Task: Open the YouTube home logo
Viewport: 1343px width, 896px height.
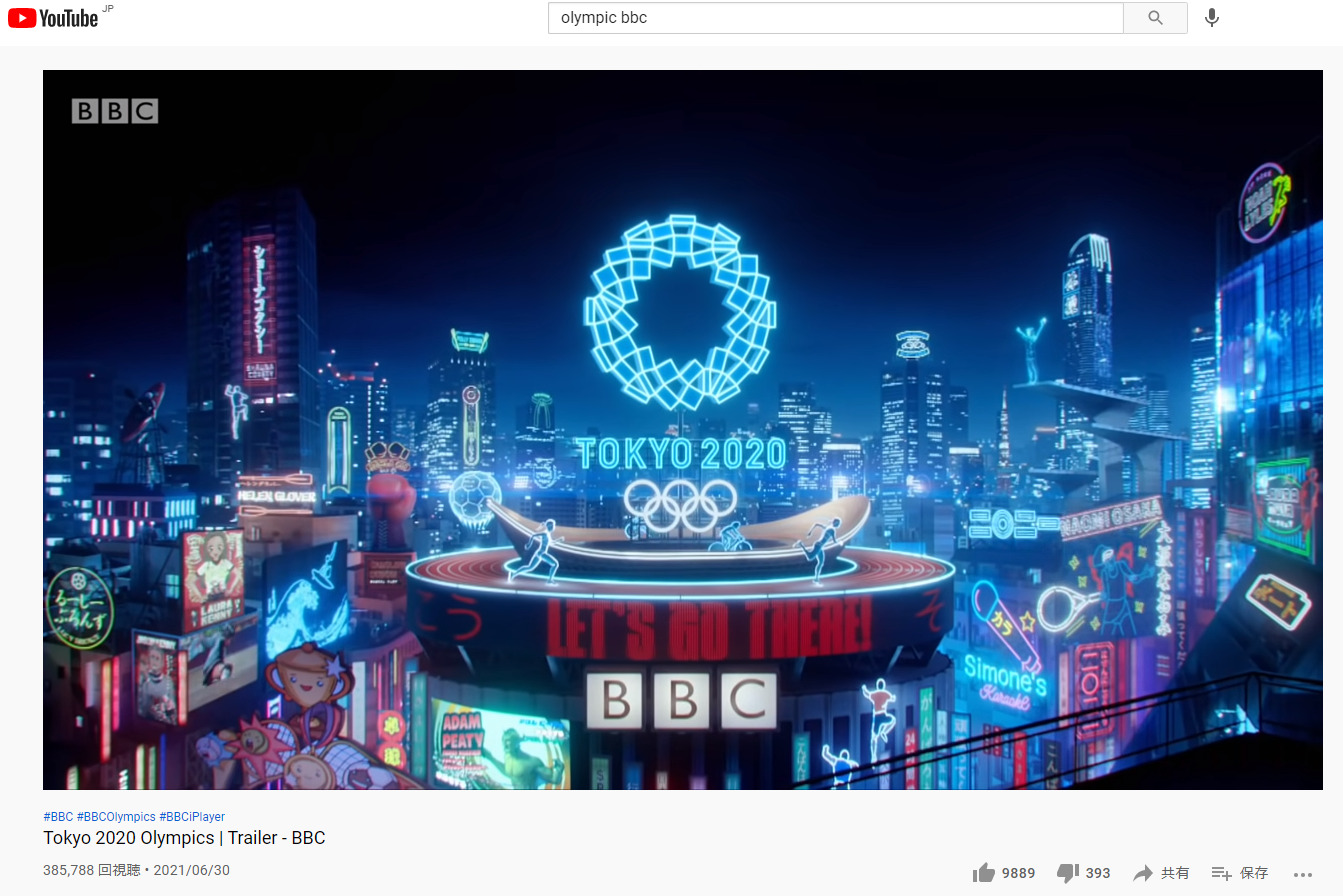Action: click(53, 18)
